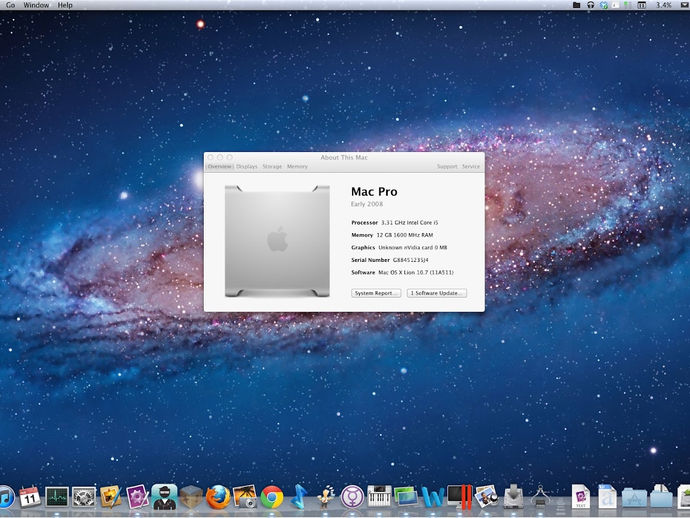This screenshot has height=518, width=690.
Task: Open the purple gear document dock icon
Action: (x=137, y=497)
